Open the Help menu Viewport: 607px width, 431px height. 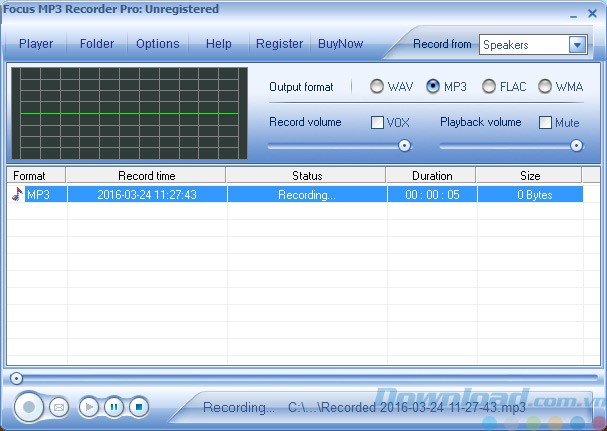point(219,44)
